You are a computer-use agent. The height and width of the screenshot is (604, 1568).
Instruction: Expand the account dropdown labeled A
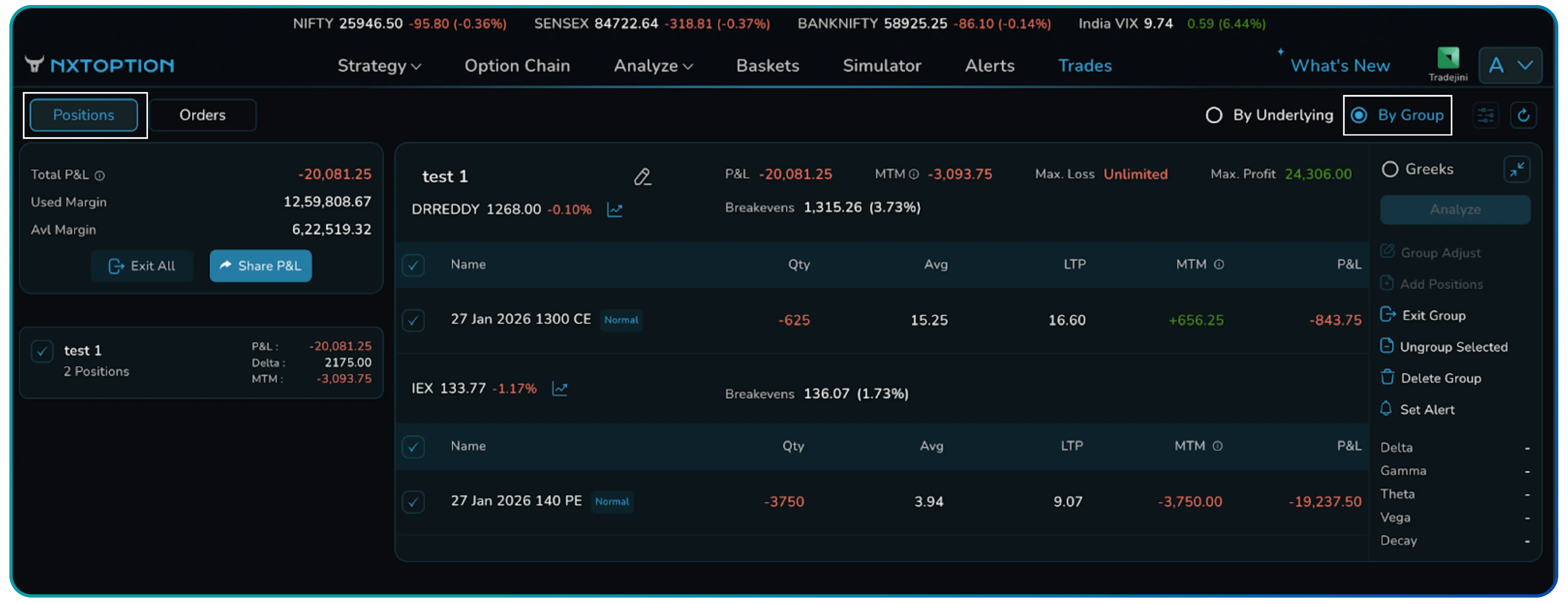click(1510, 66)
